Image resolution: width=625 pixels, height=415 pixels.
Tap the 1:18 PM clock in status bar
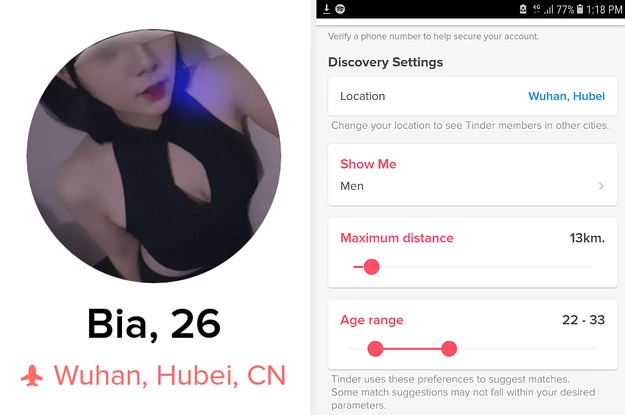tap(604, 9)
